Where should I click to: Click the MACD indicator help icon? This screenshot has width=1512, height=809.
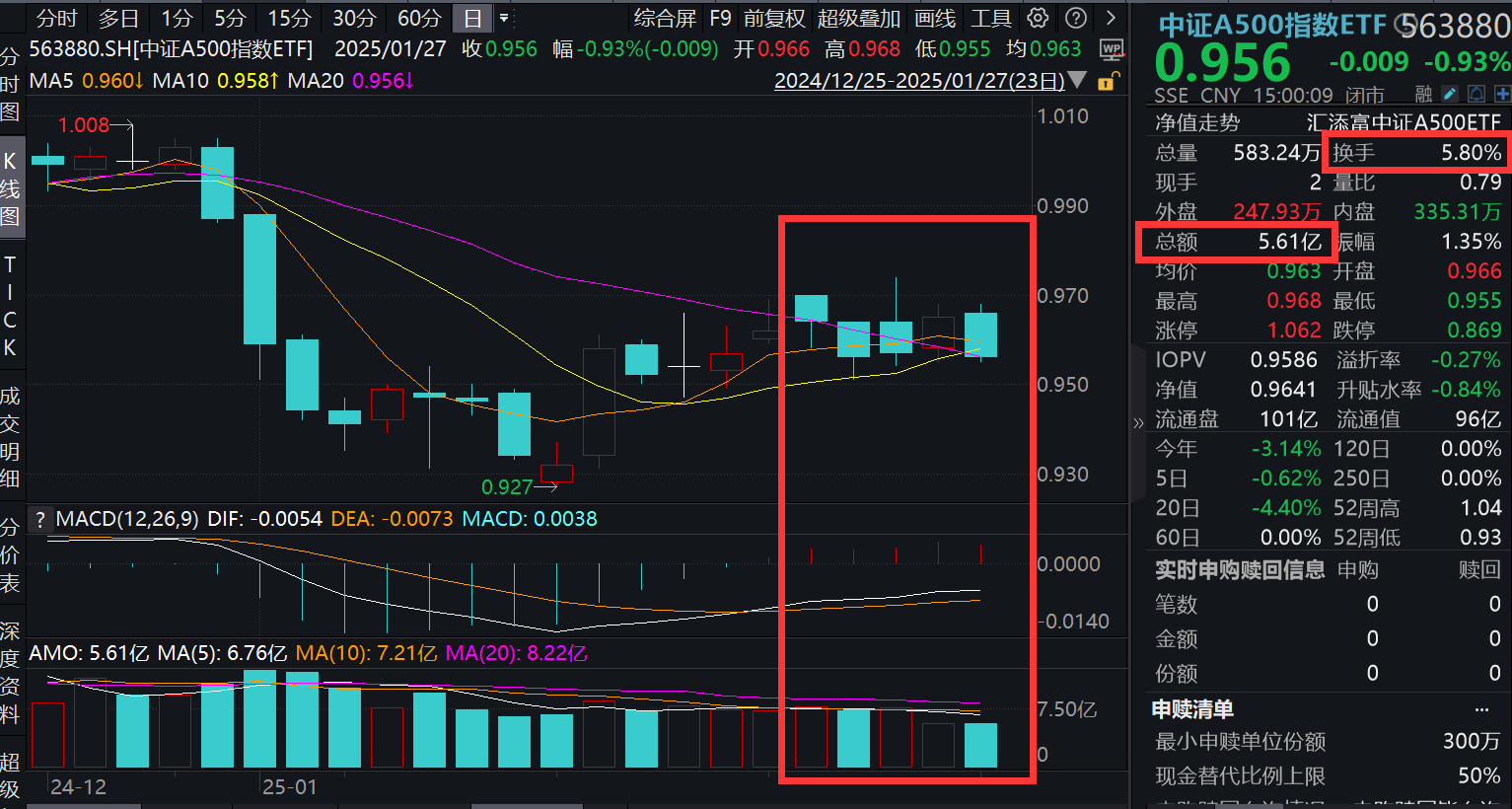coord(39,520)
